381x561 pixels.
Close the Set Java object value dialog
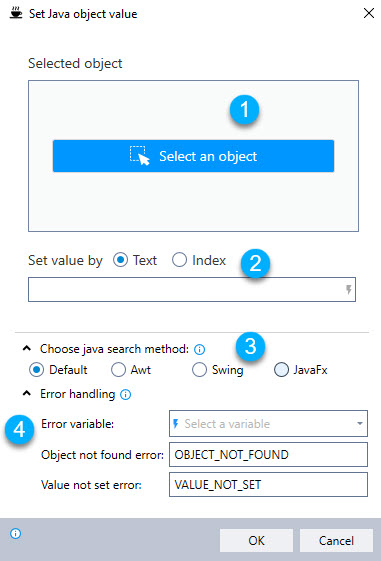click(369, 13)
